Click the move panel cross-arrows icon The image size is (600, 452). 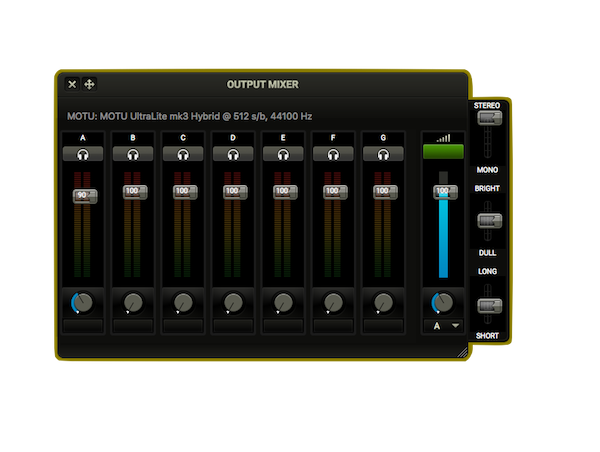[89, 84]
